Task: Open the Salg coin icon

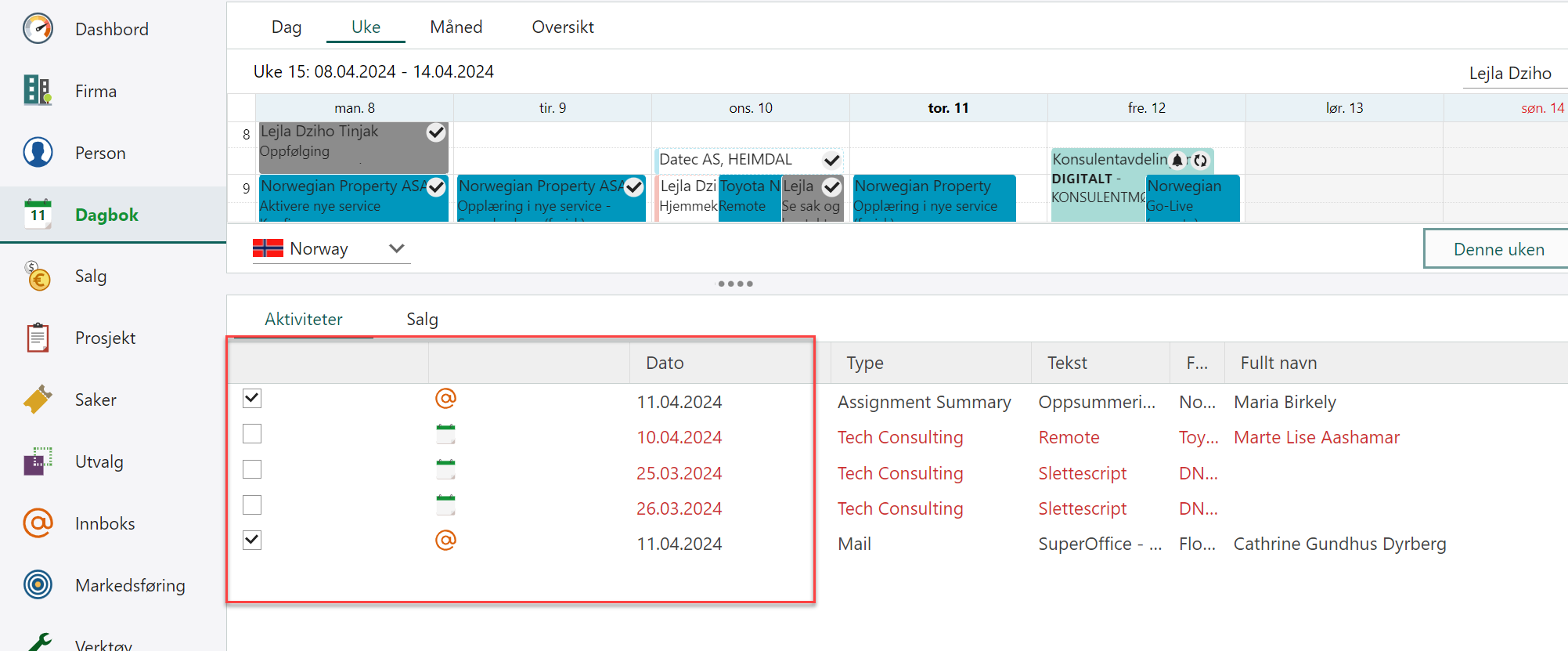Action: [38, 277]
